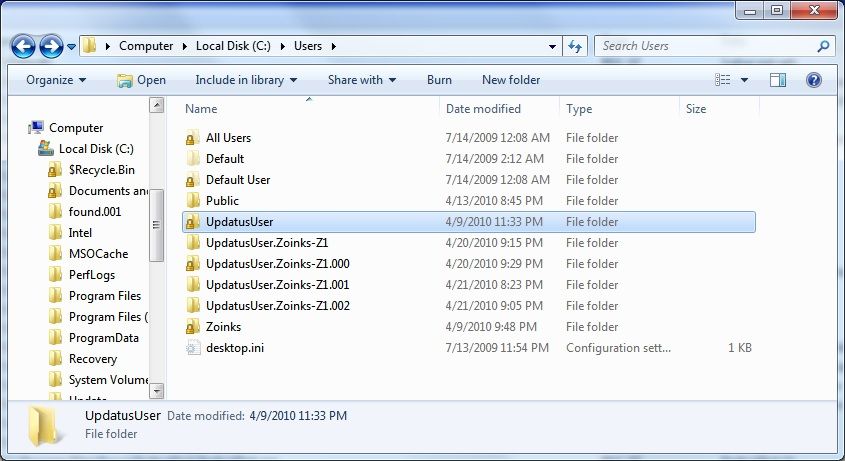Open the view options dropdown arrow
The height and width of the screenshot is (461, 845).
[x=744, y=80]
